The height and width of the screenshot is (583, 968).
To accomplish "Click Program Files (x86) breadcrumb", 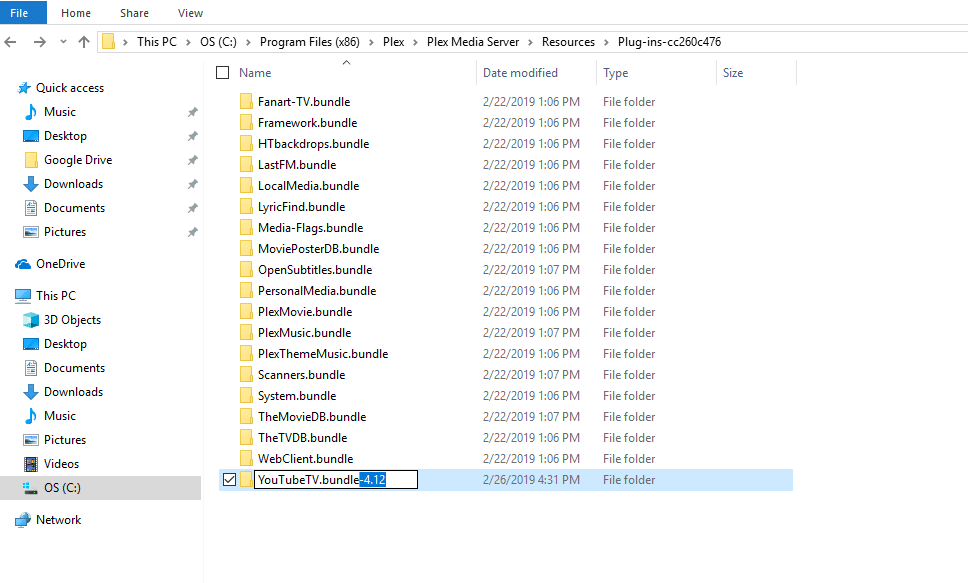I will pyautogui.click(x=309, y=42).
